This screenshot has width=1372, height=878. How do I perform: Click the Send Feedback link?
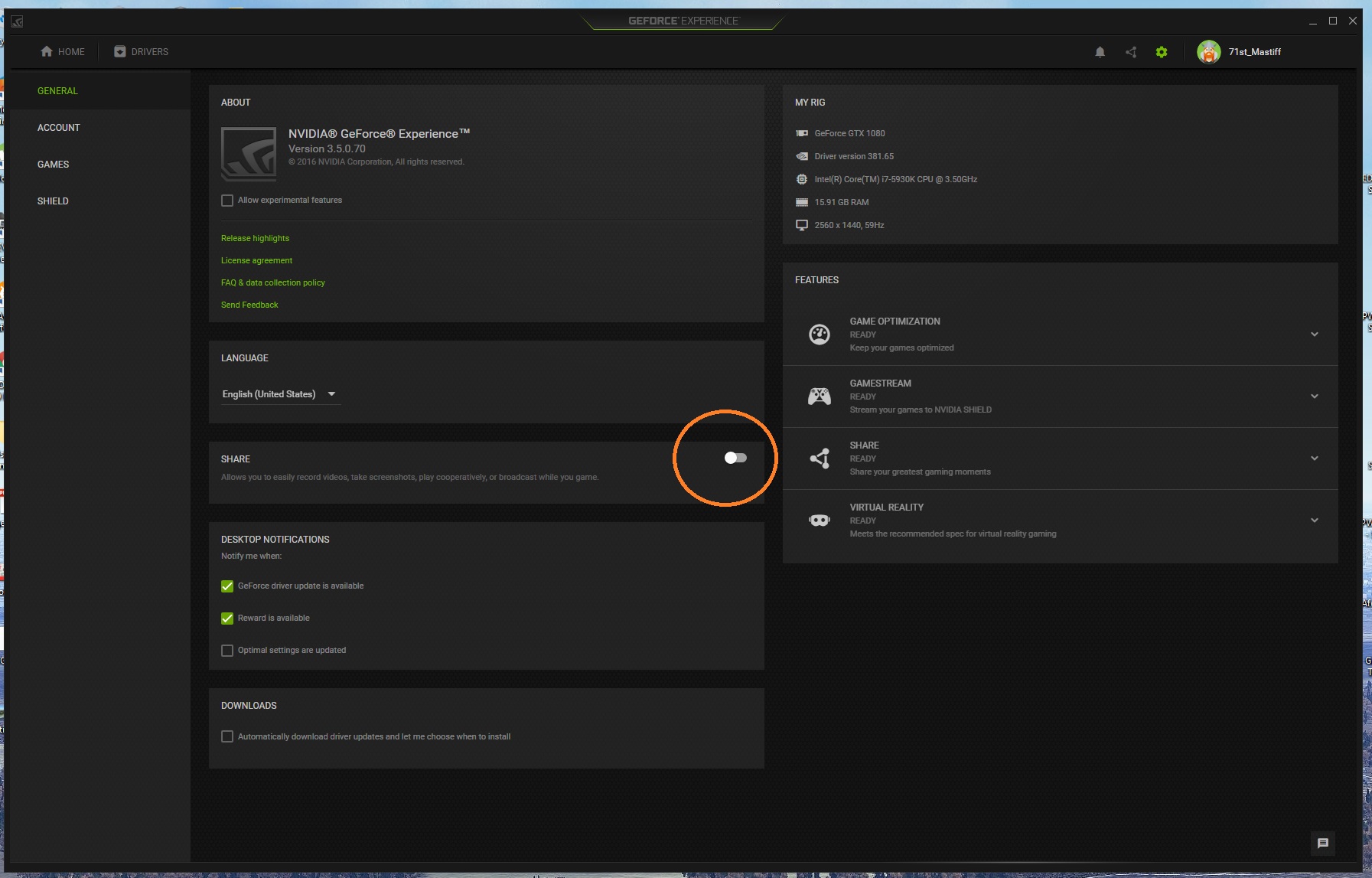tap(249, 305)
